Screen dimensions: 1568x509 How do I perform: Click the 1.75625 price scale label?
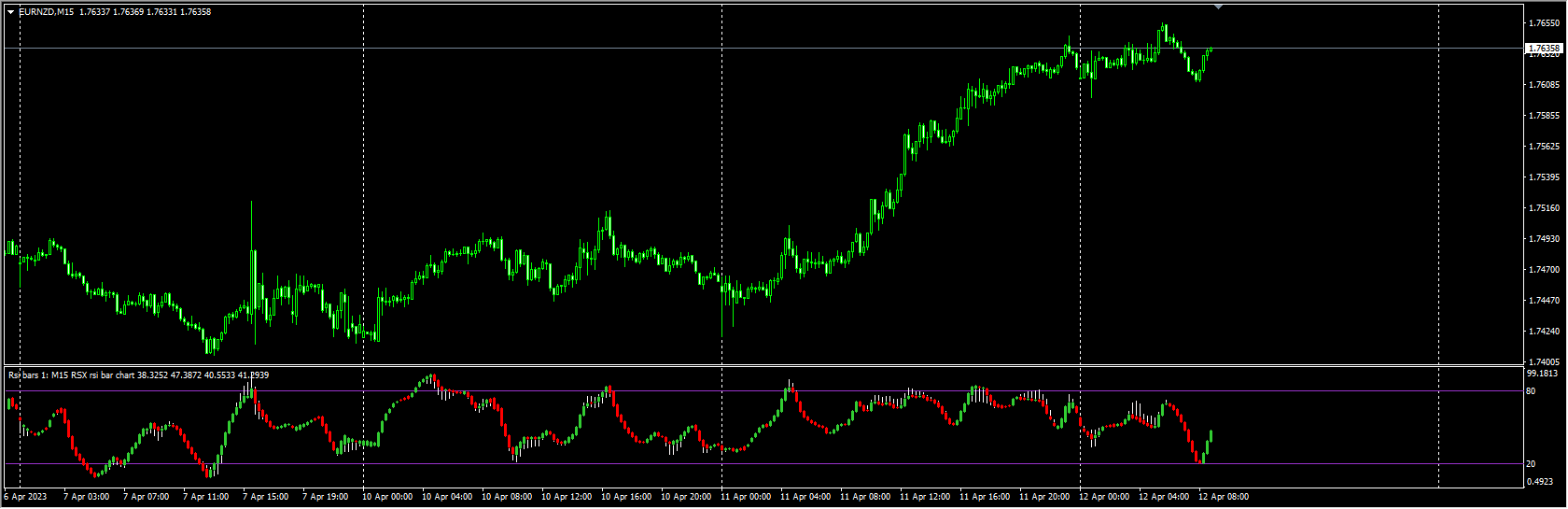1545,147
